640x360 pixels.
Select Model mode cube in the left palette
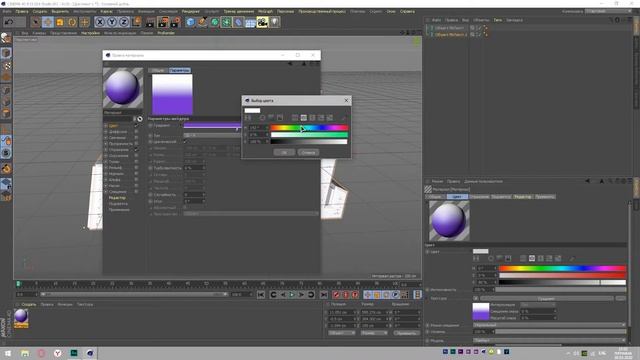click(6, 53)
